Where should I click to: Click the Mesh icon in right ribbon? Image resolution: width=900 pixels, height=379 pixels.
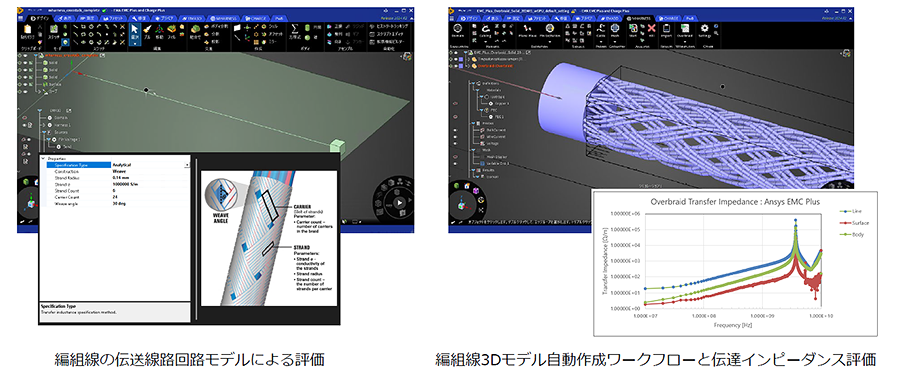coord(615,28)
